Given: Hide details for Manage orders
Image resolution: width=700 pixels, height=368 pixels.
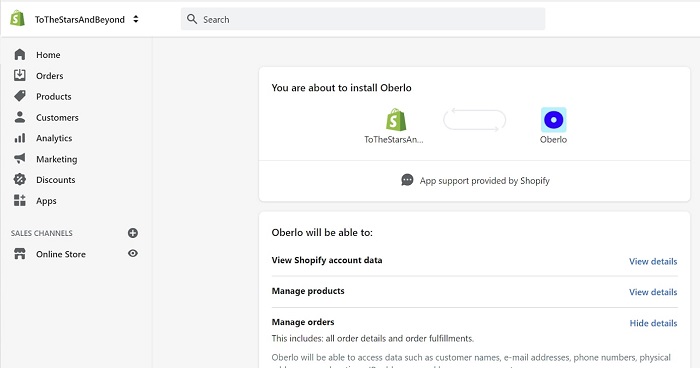Looking at the screenshot, I should click(654, 323).
